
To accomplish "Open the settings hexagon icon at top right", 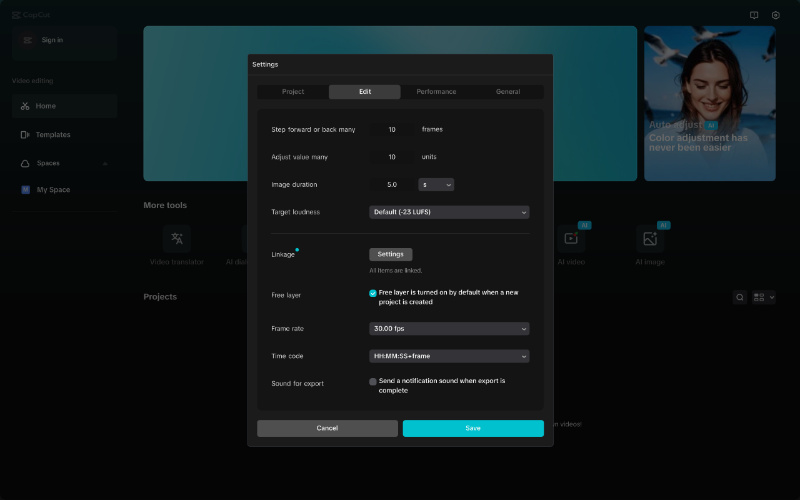I will (776, 15).
